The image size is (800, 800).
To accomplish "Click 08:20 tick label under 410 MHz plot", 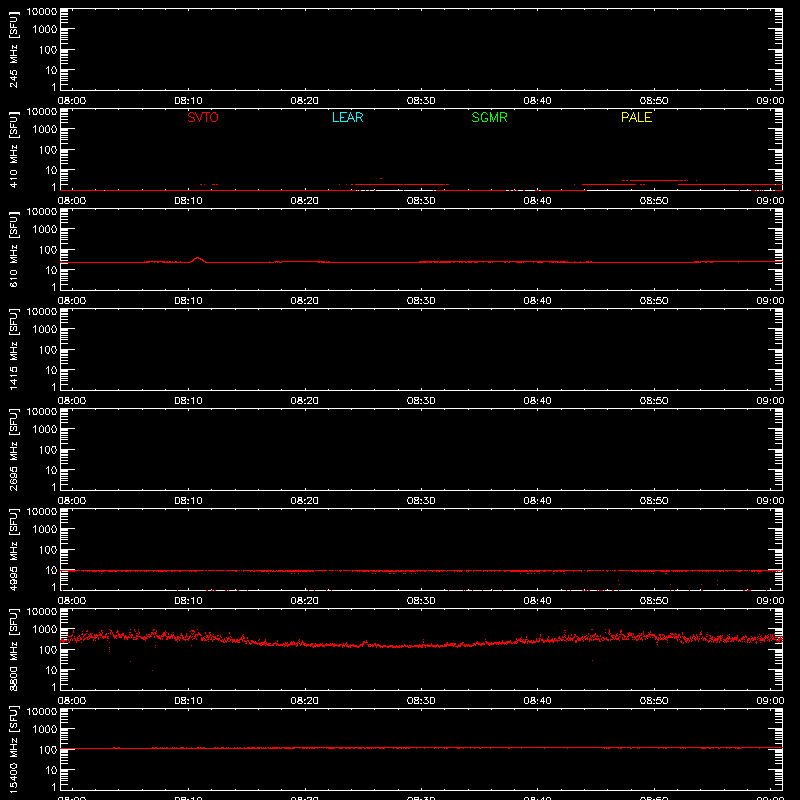I will tap(305, 201).
